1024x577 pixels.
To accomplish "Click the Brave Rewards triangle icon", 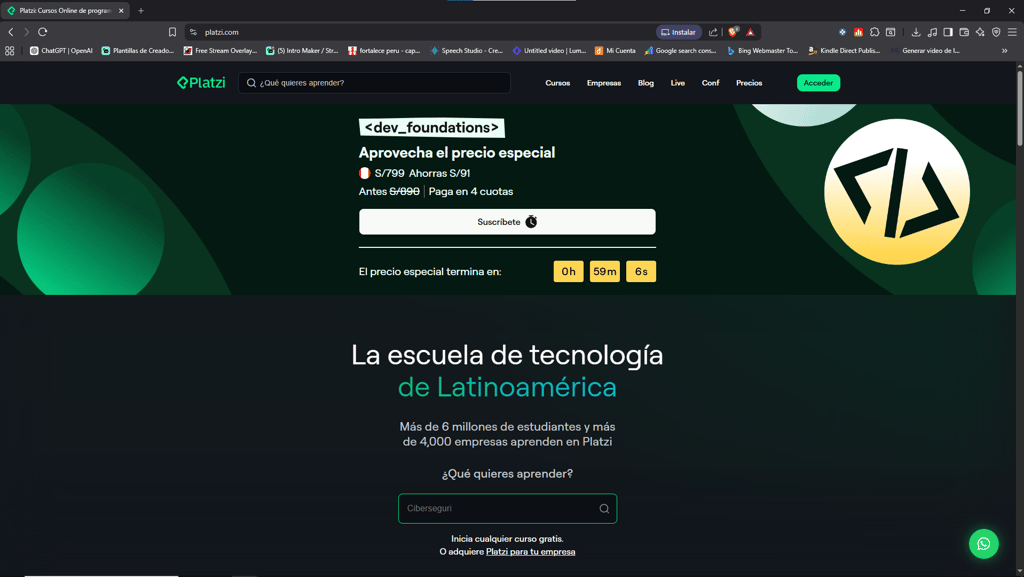I will pyautogui.click(x=750, y=32).
